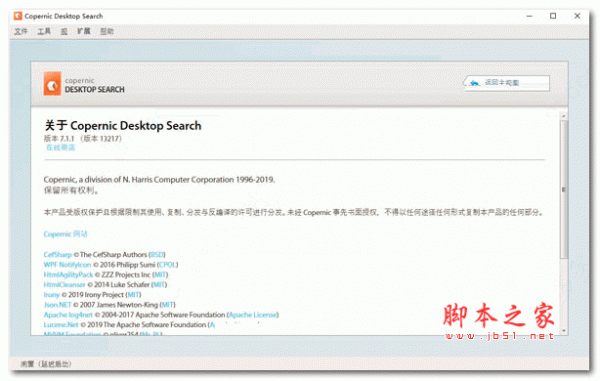The image size is (600, 381).
Task: Open MIT link on HtmlAgilityPack row
Action: (160, 274)
